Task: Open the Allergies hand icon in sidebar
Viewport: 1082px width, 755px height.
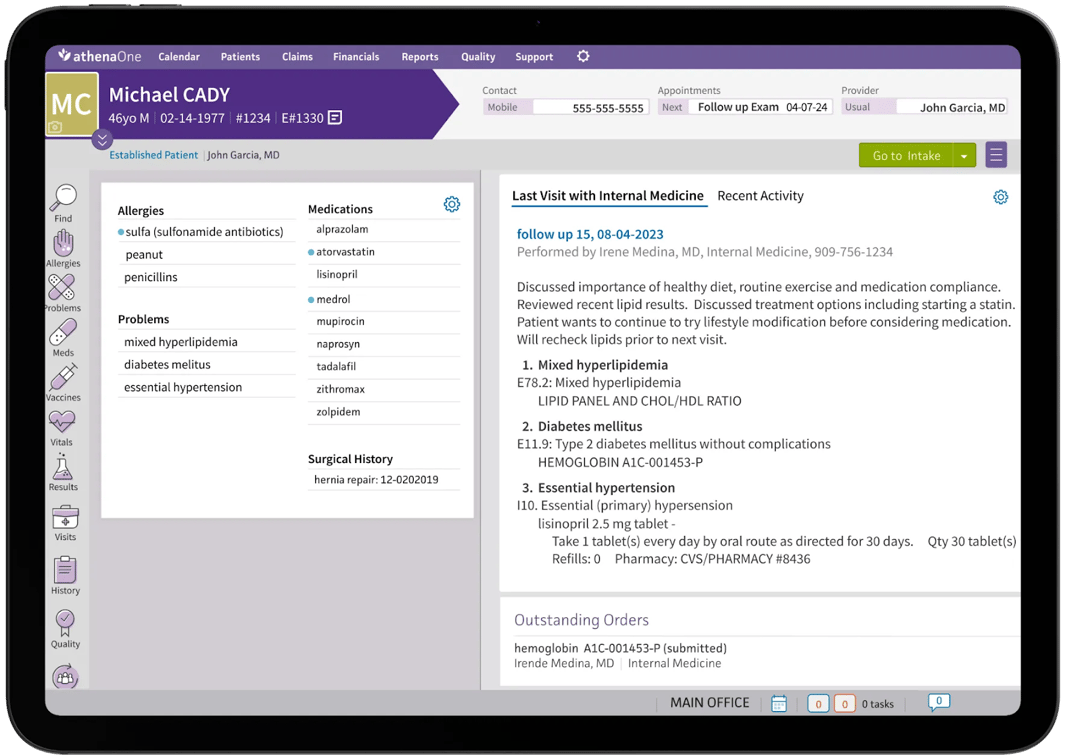Action: (64, 243)
